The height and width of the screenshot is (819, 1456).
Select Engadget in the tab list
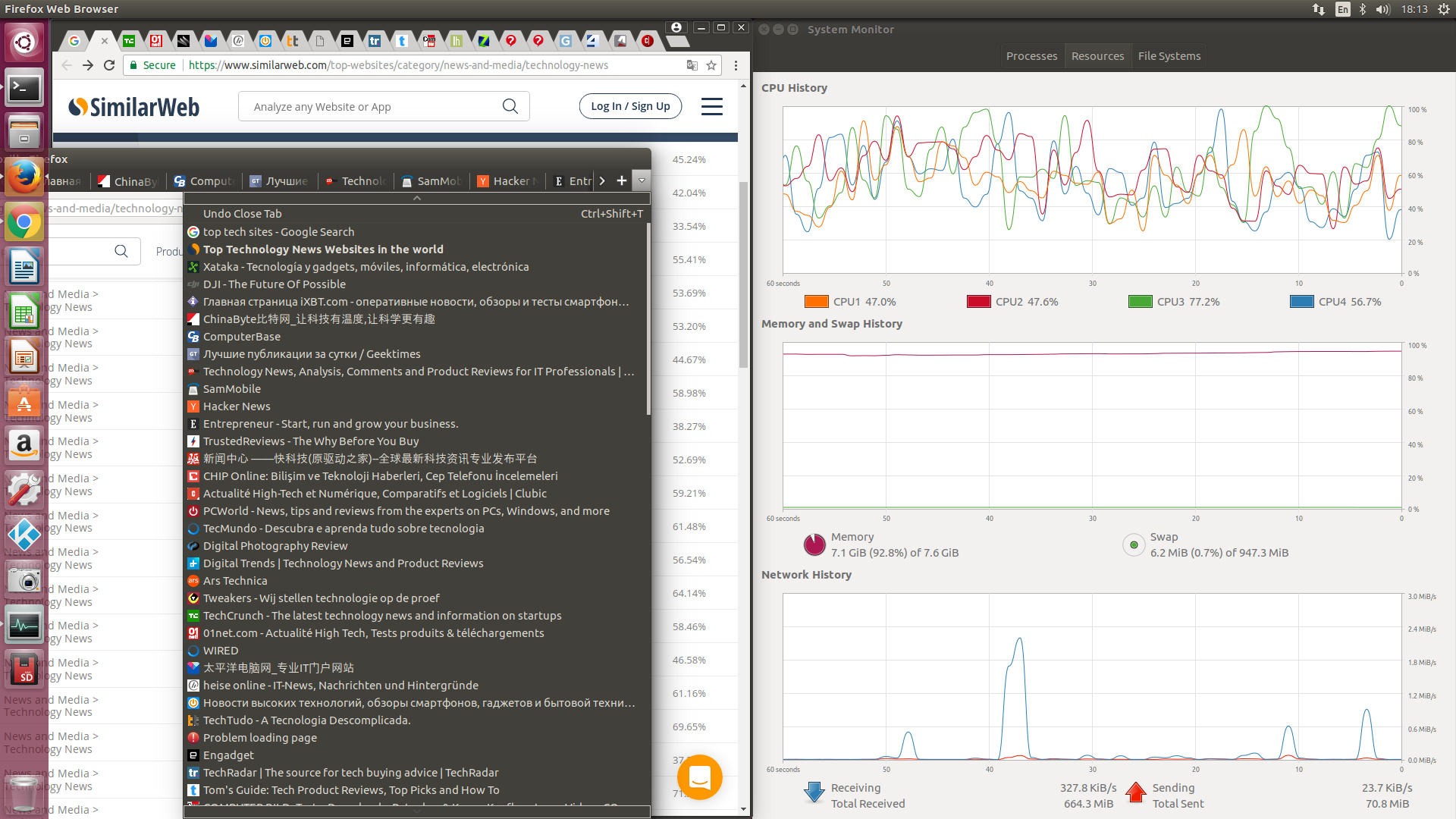click(x=417, y=755)
